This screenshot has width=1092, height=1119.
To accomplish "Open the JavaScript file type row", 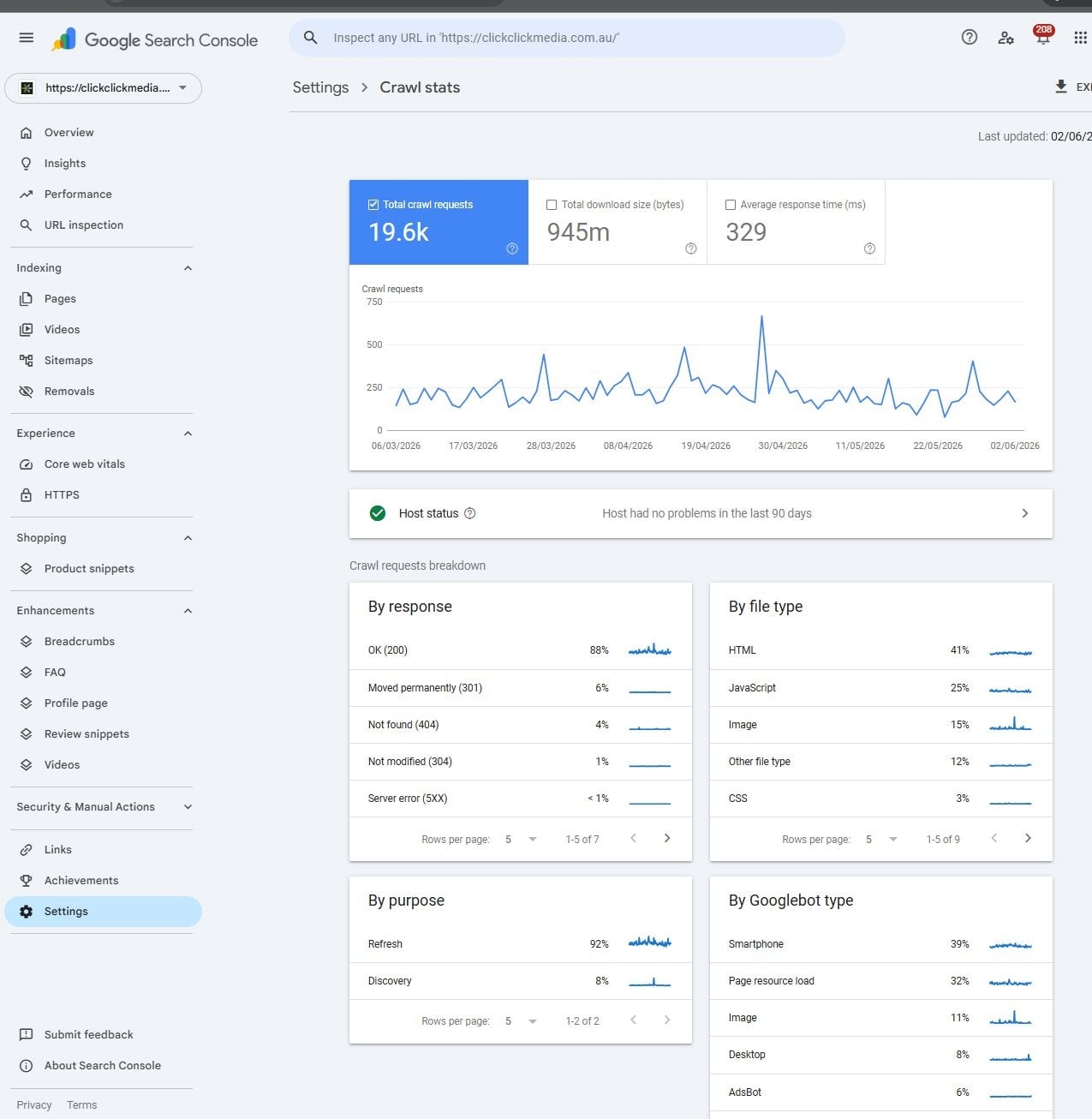I will click(880, 688).
